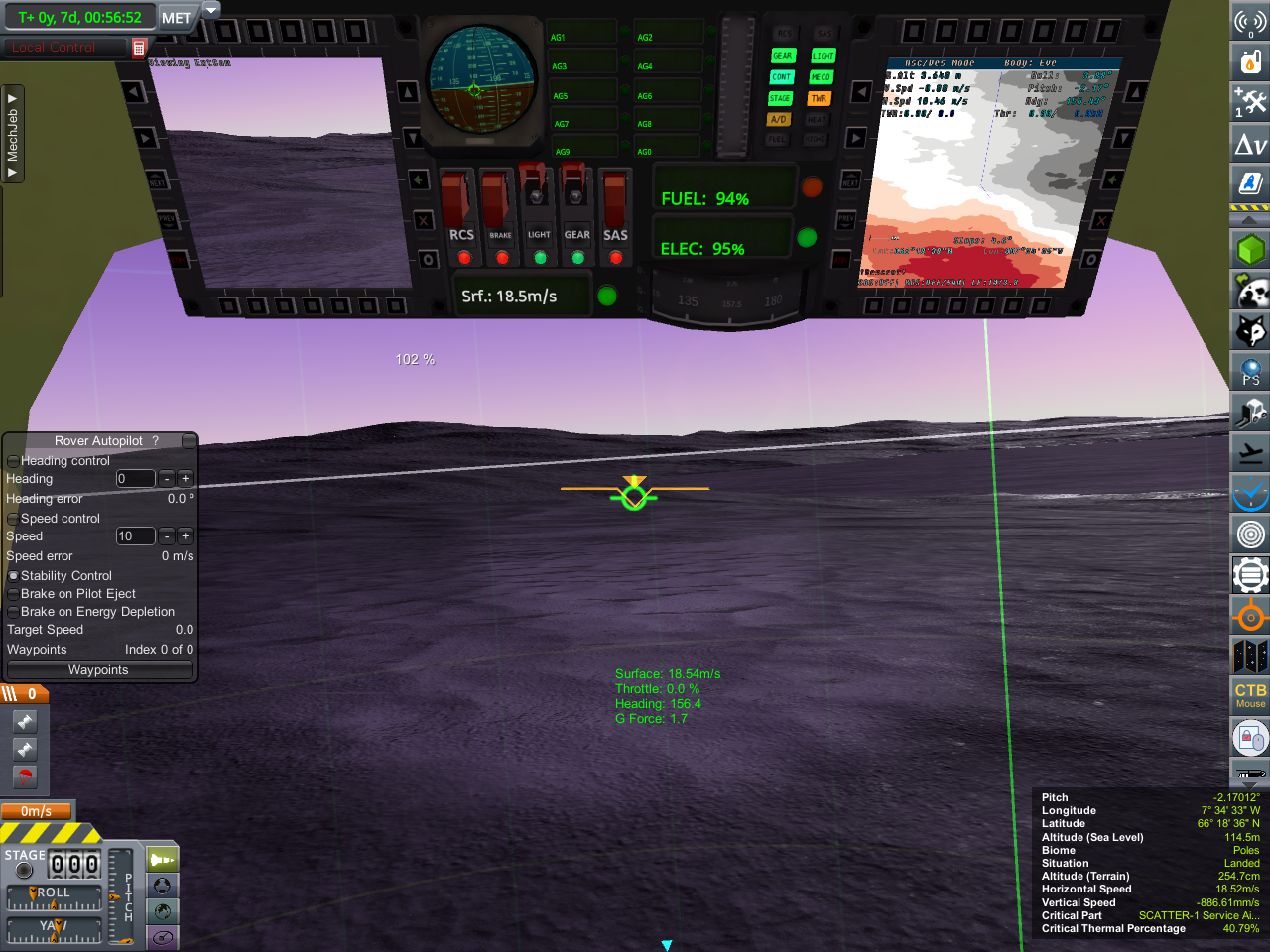Select the docking mode button
The image size is (1270, 952).
[162, 886]
